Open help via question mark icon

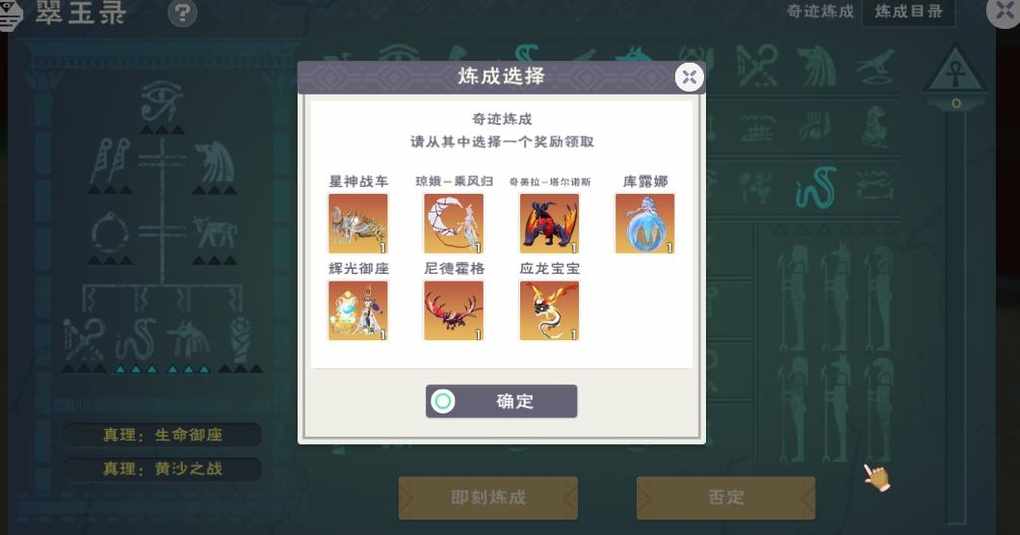coord(182,12)
